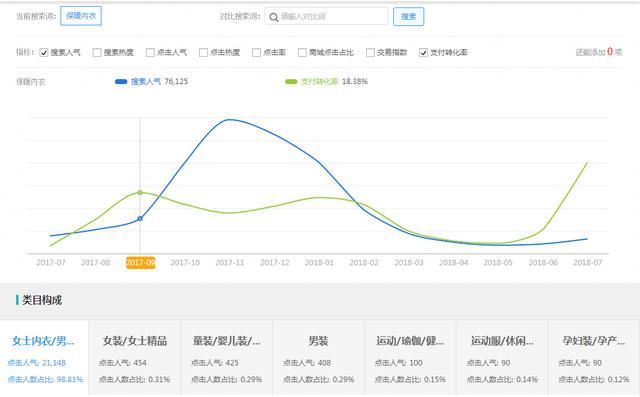Click the green 支付转化率 legend marker
This screenshot has width=640, height=397.
[291, 82]
